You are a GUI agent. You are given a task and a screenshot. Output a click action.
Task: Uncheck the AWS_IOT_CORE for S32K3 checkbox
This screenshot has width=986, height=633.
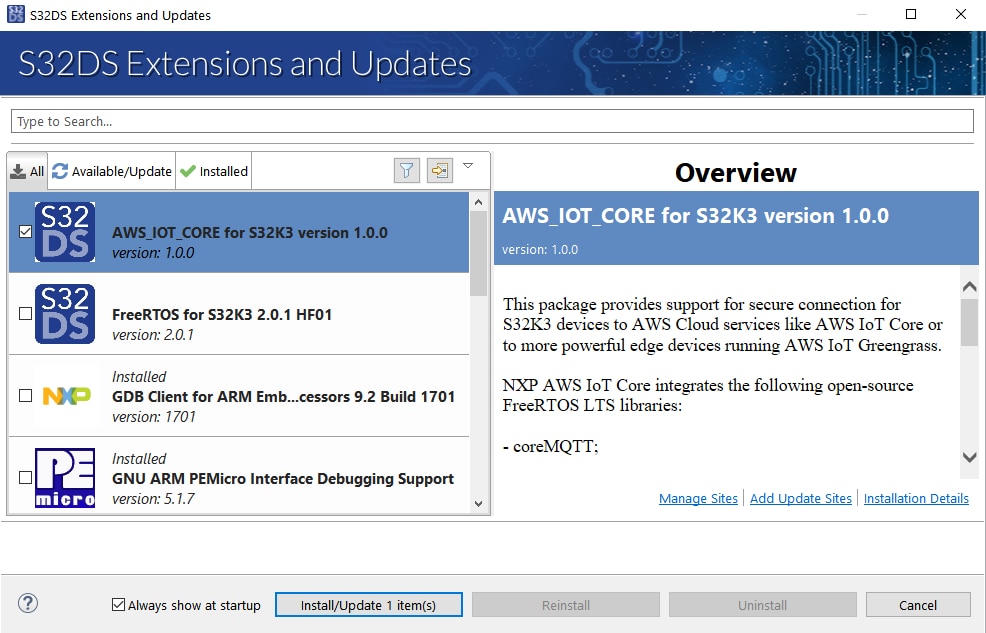coord(25,232)
